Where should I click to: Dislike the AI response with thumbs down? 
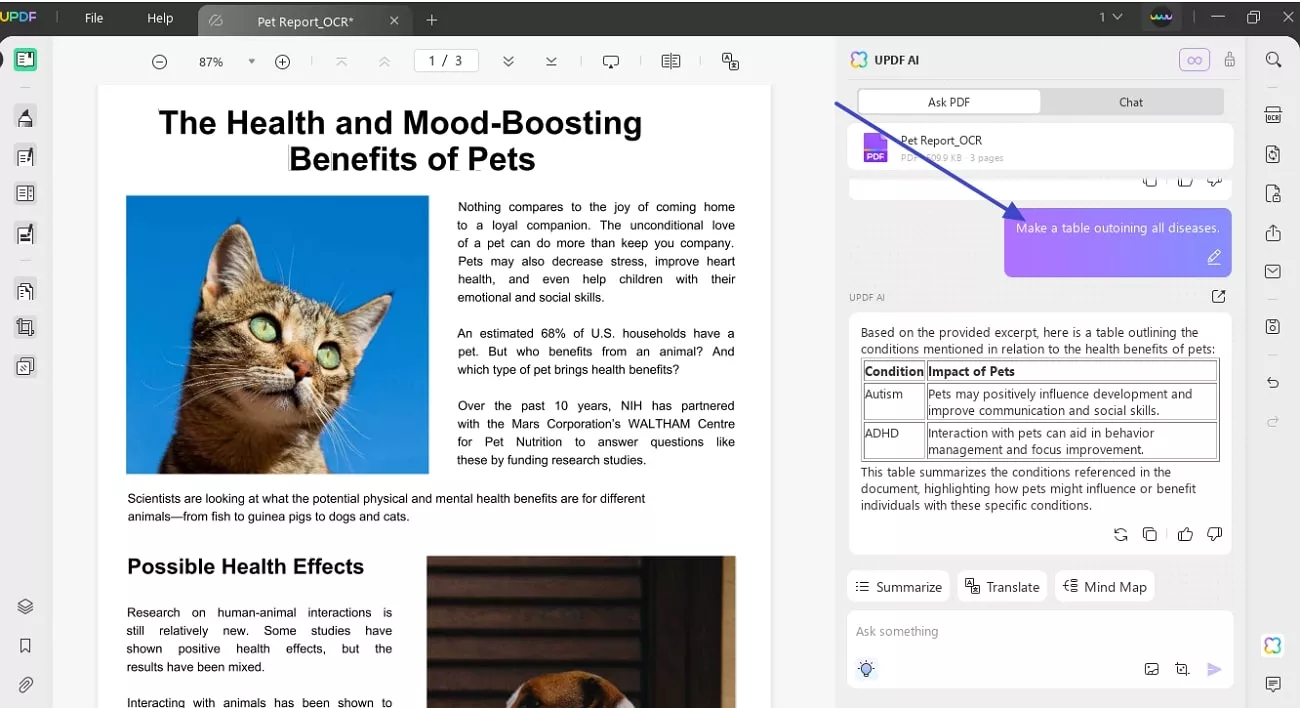coord(1215,534)
